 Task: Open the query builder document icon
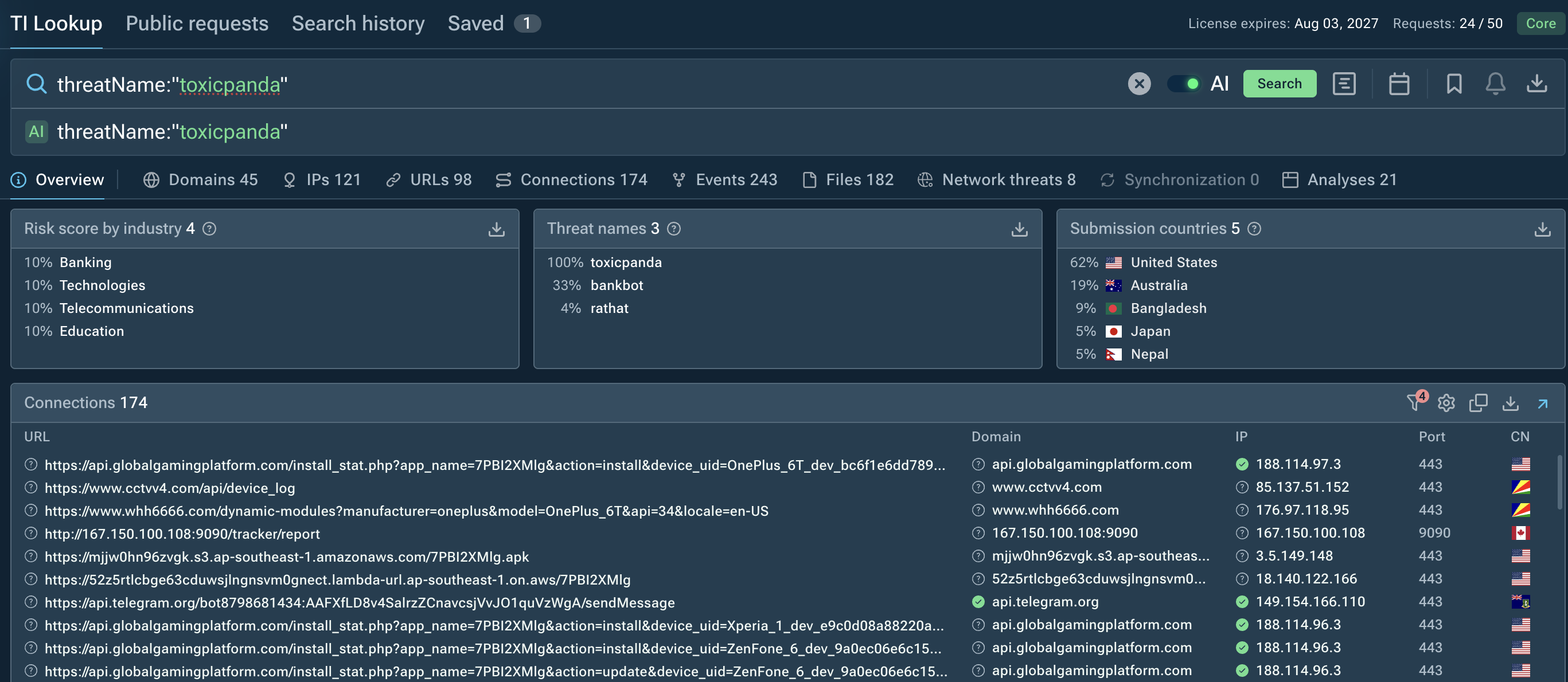click(x=1343, y=83)
